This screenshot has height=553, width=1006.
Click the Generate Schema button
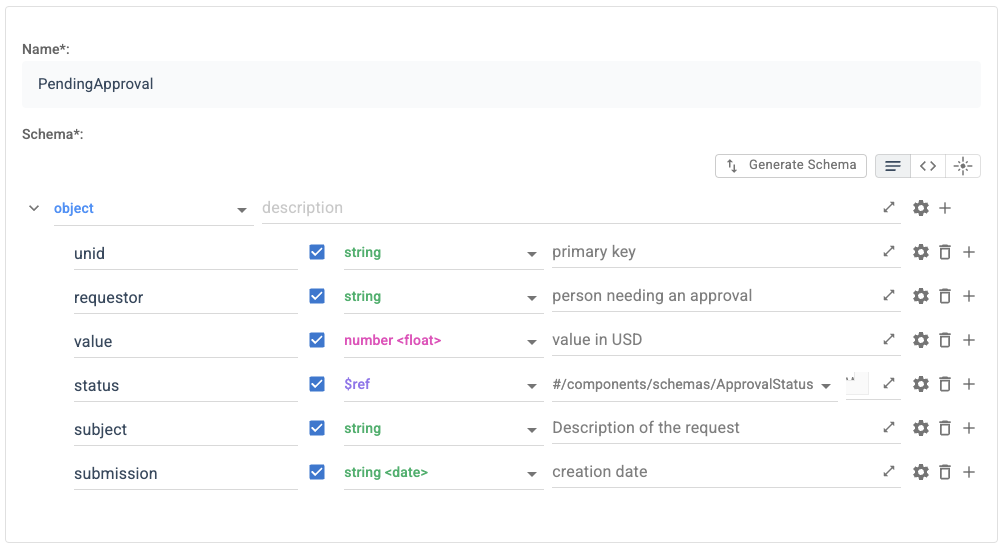791,166
